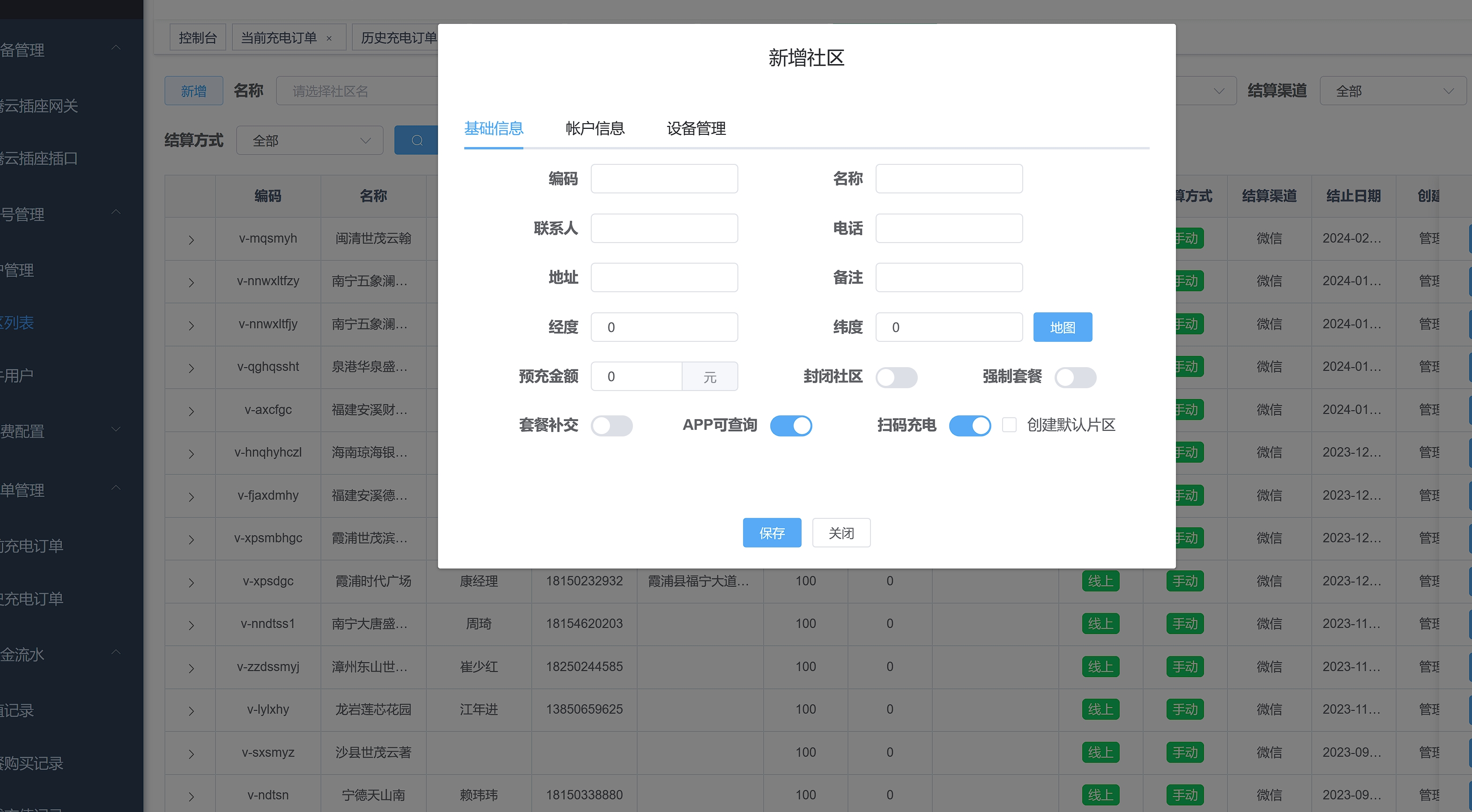This screenshot has width=1472, height=812.
Task: Click the 新增 button in background page
Action: (x=193, y=91)
